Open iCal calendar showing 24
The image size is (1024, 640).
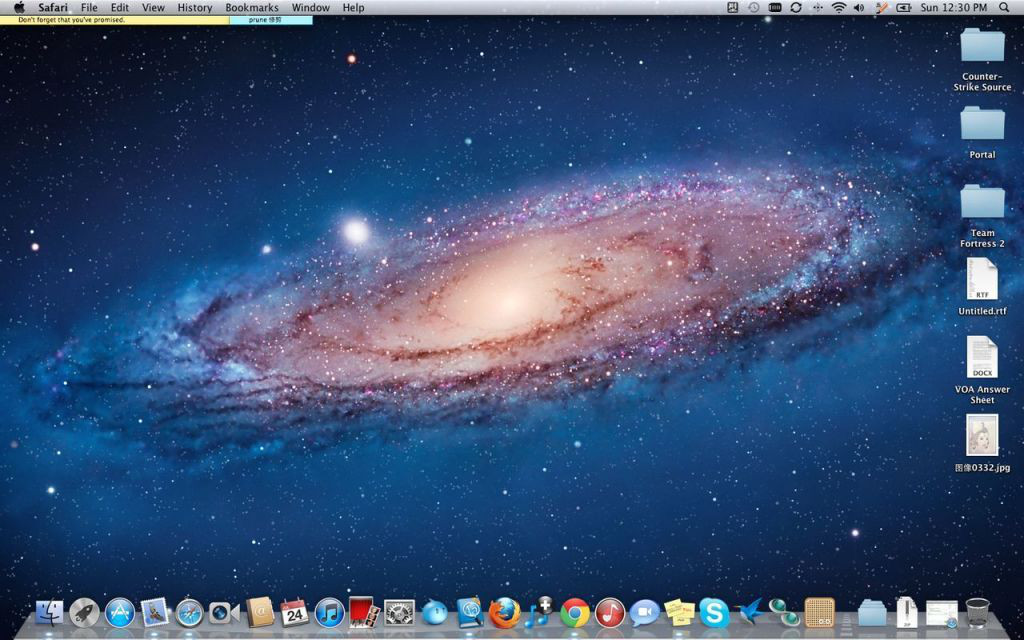[294, 612]
